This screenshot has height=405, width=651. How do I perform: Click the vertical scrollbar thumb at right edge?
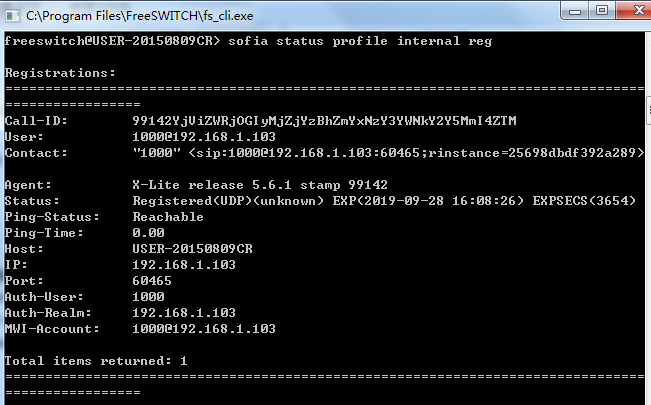tap(649, 110)
